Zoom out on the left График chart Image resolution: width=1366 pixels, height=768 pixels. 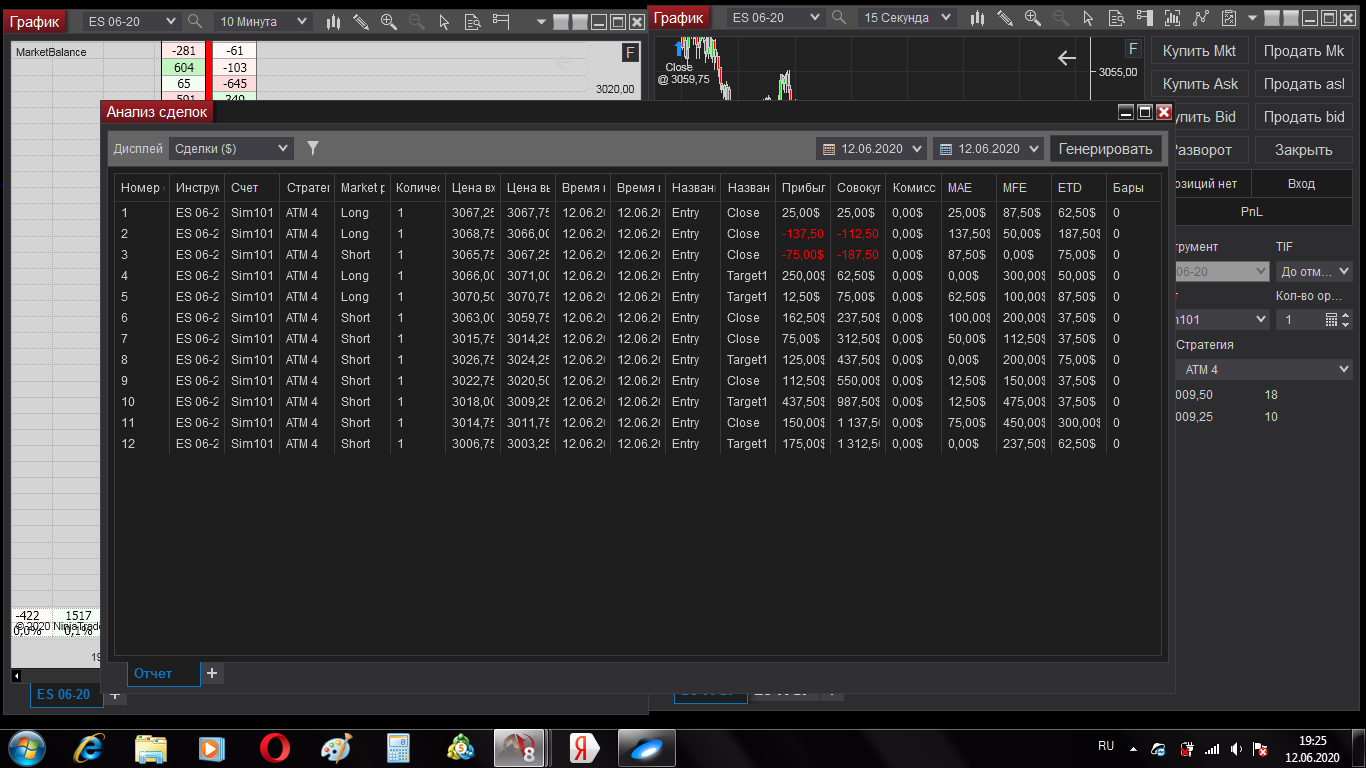[x=416, y=21]
